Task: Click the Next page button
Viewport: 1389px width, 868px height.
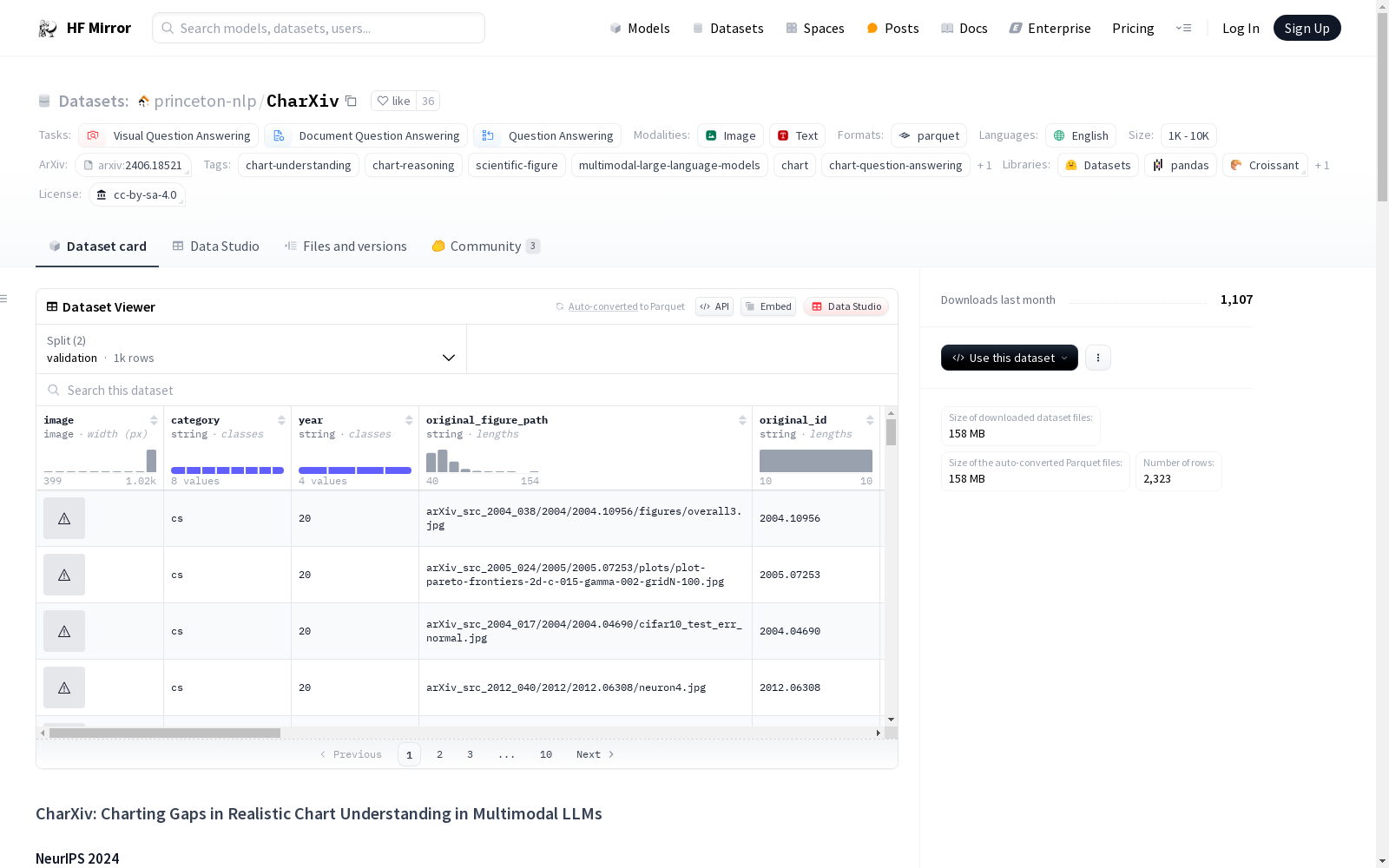Action: 596,754
